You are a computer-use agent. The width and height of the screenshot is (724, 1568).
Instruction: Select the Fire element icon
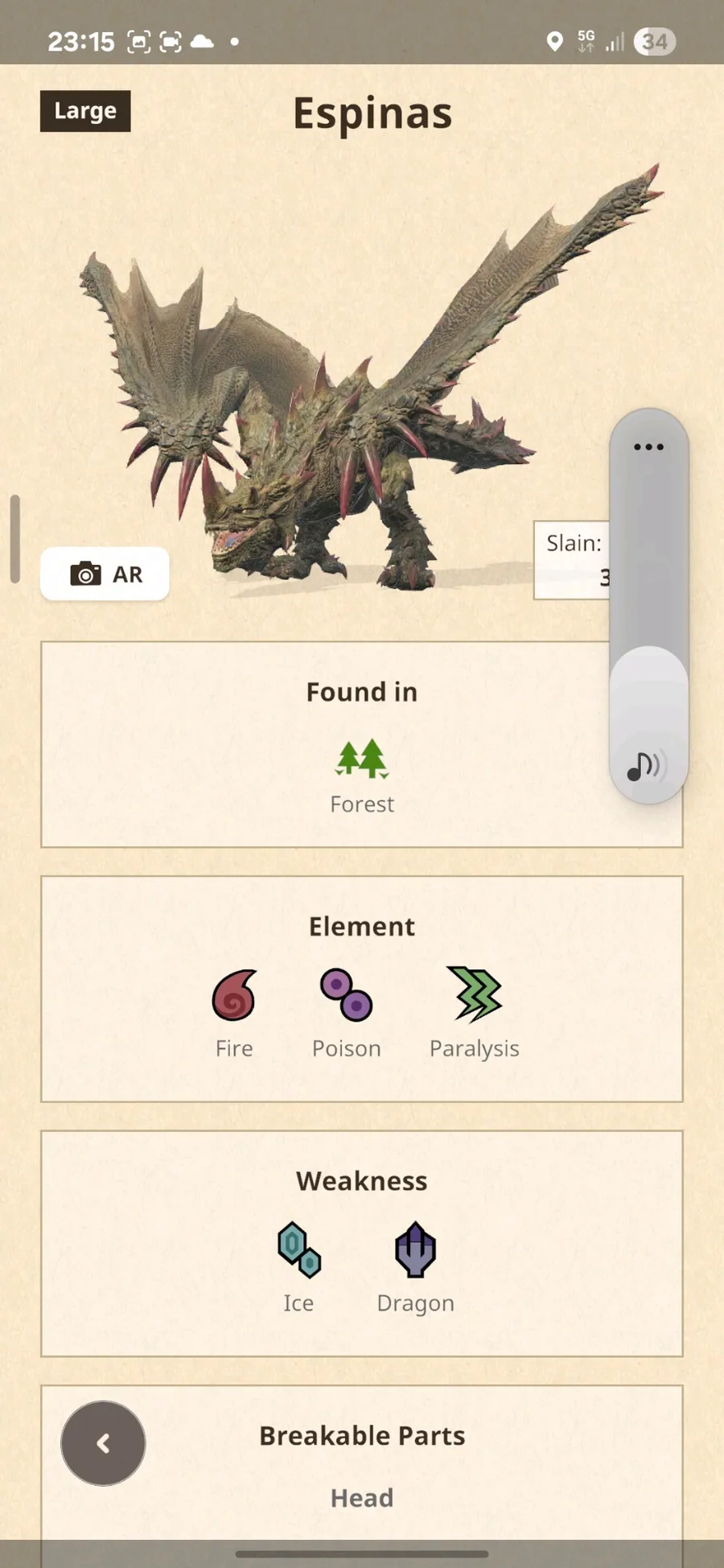234,995
